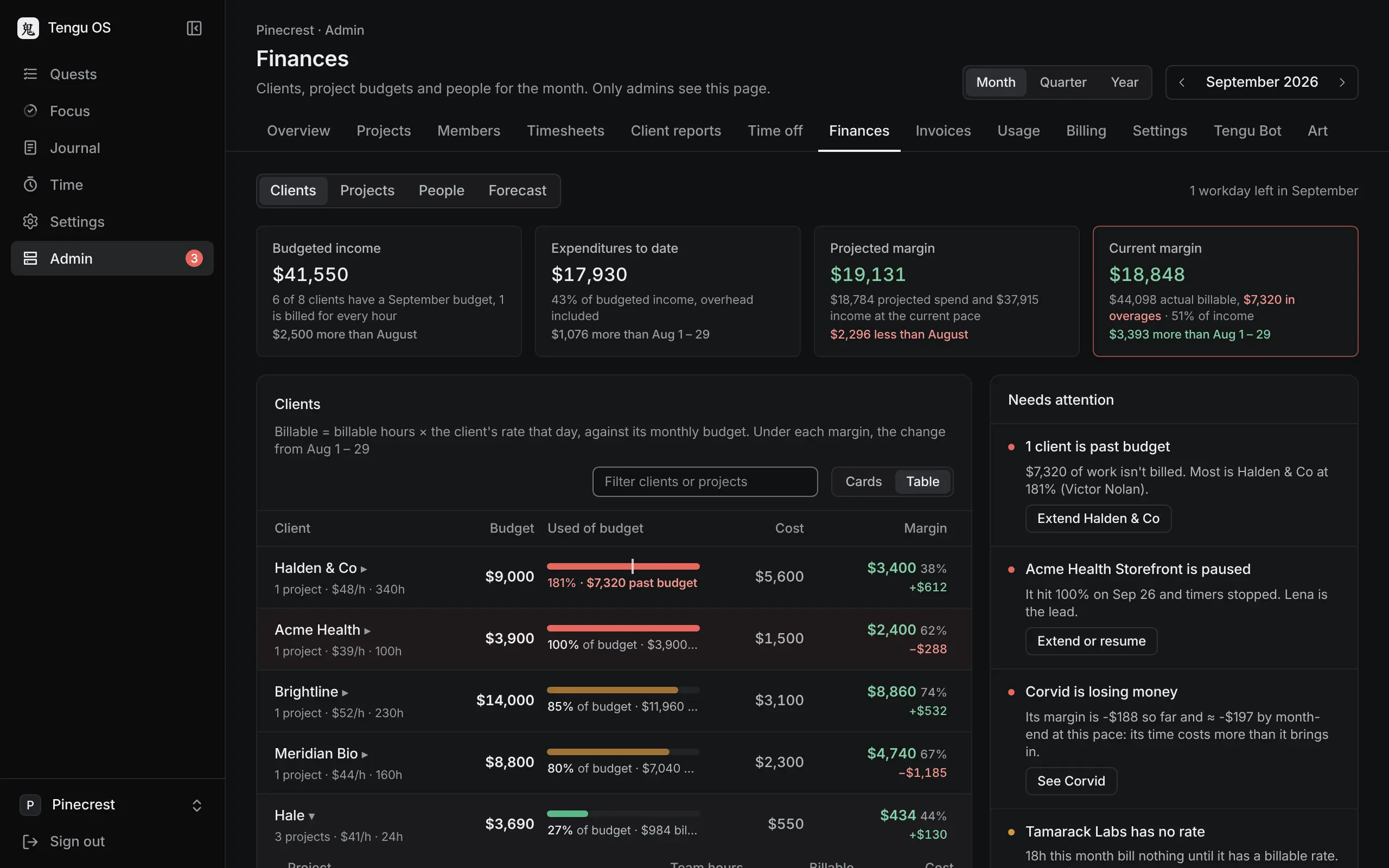Switch client view to Cards
This screenshot has height=868, width=1389.
[863, 482]
